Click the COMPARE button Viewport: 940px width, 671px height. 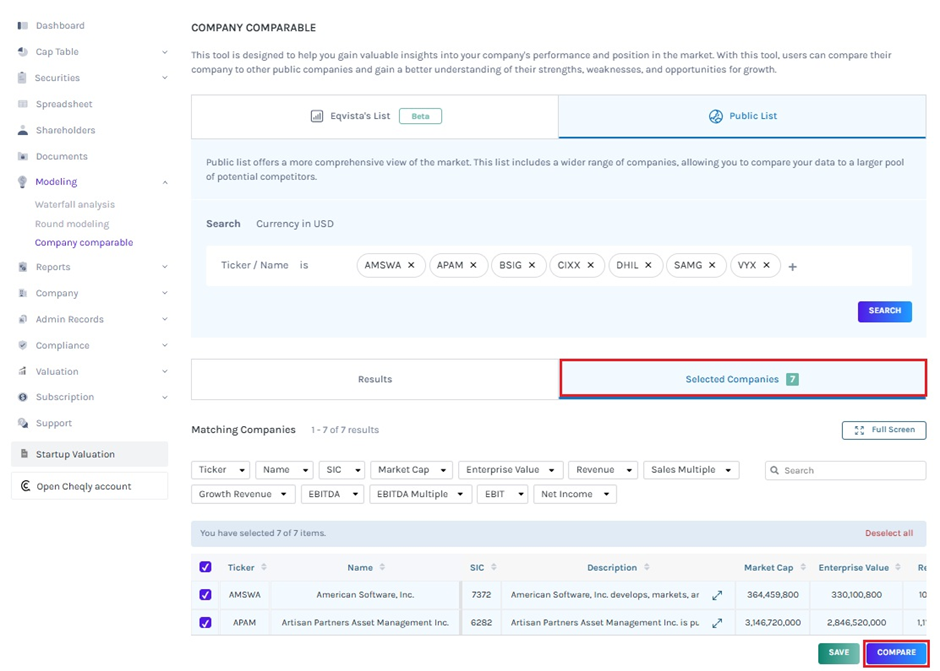(x=895, y=652)
